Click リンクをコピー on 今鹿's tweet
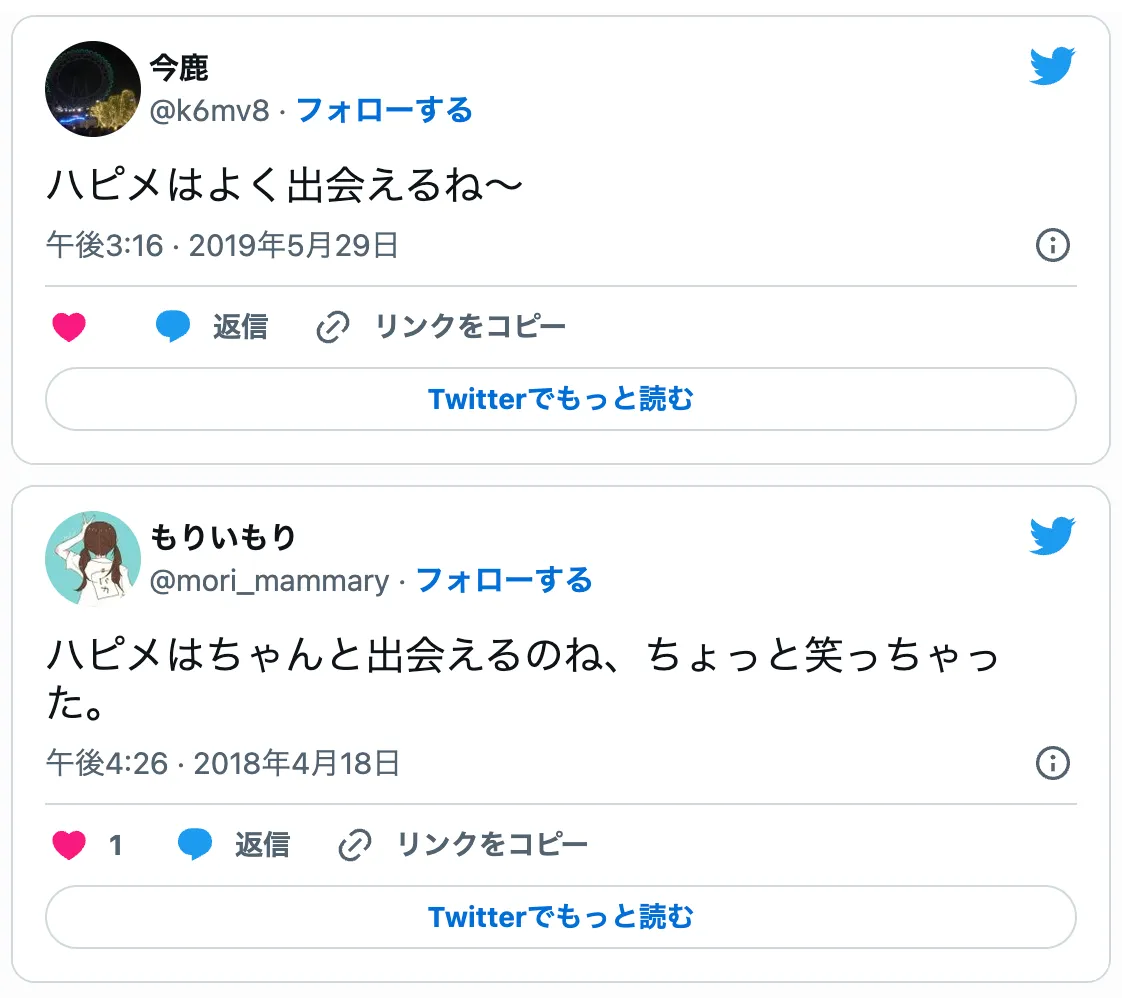The image size is (1122, 998). [x=470, y=326]
